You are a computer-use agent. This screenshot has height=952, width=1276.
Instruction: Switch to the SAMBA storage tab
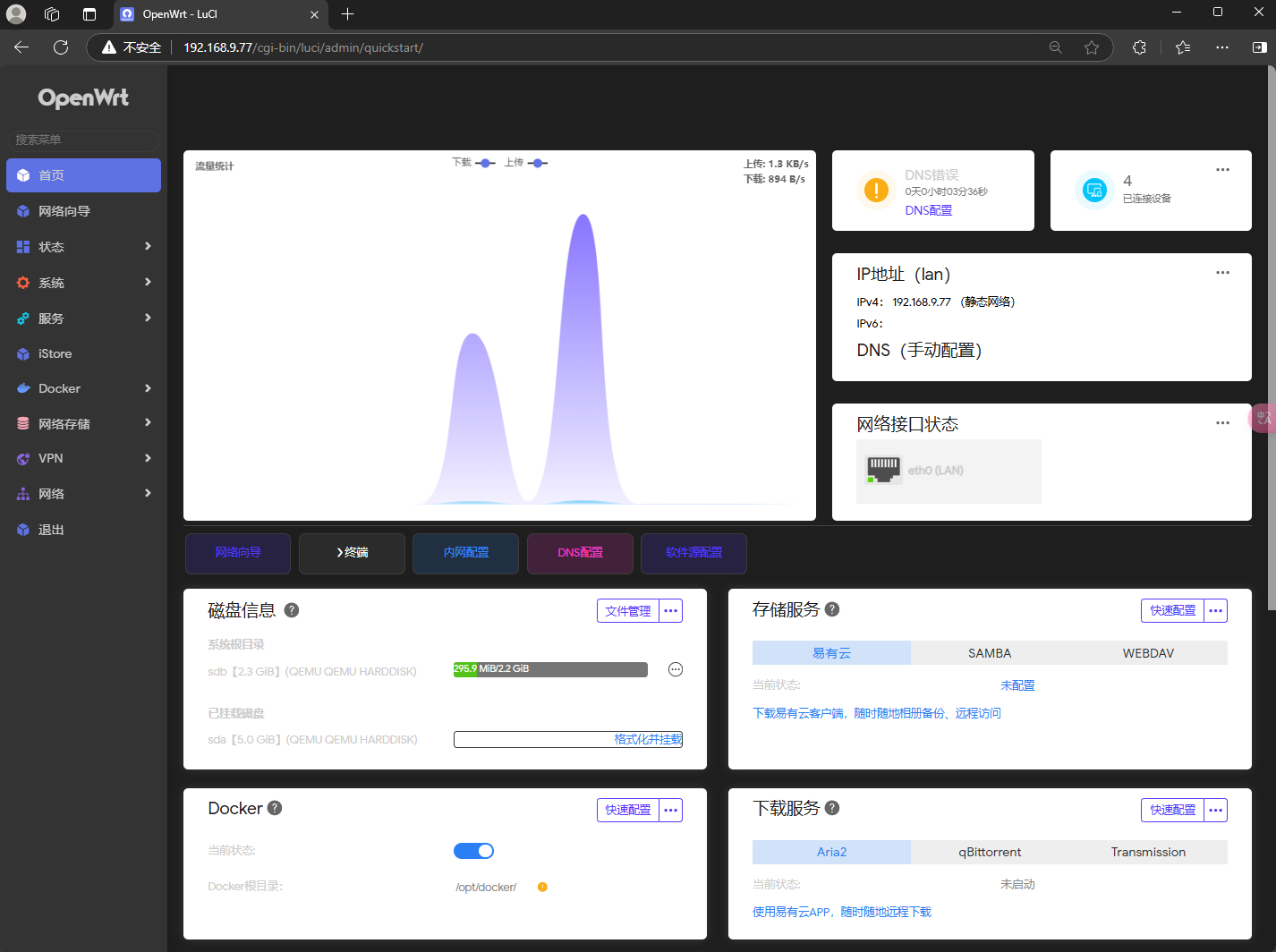(990, 653)
